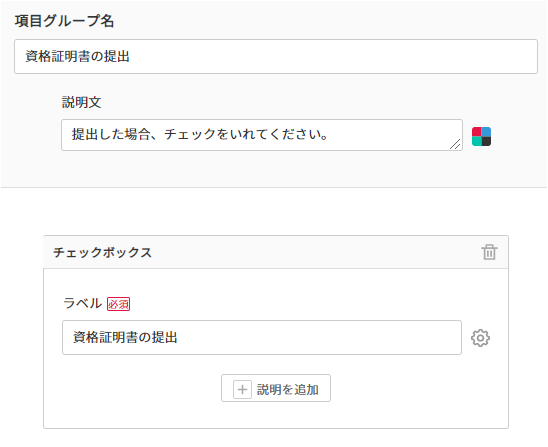Focus the 項目グループ名 input field
The width and height of the screenshot is (548, 447).
[276, 56]
